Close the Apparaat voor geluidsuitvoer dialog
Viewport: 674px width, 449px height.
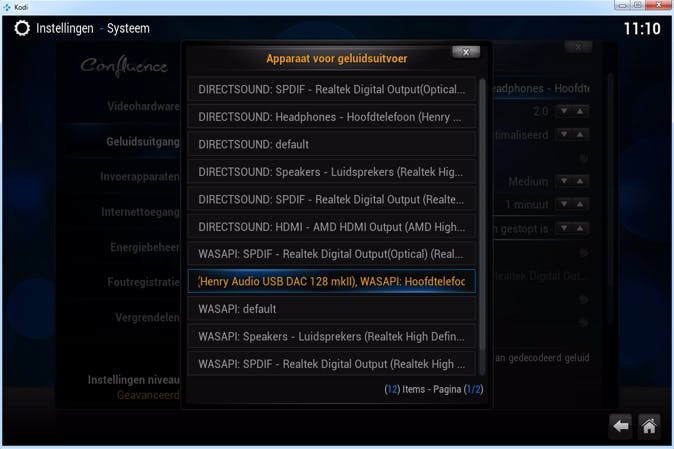point(466,52)
